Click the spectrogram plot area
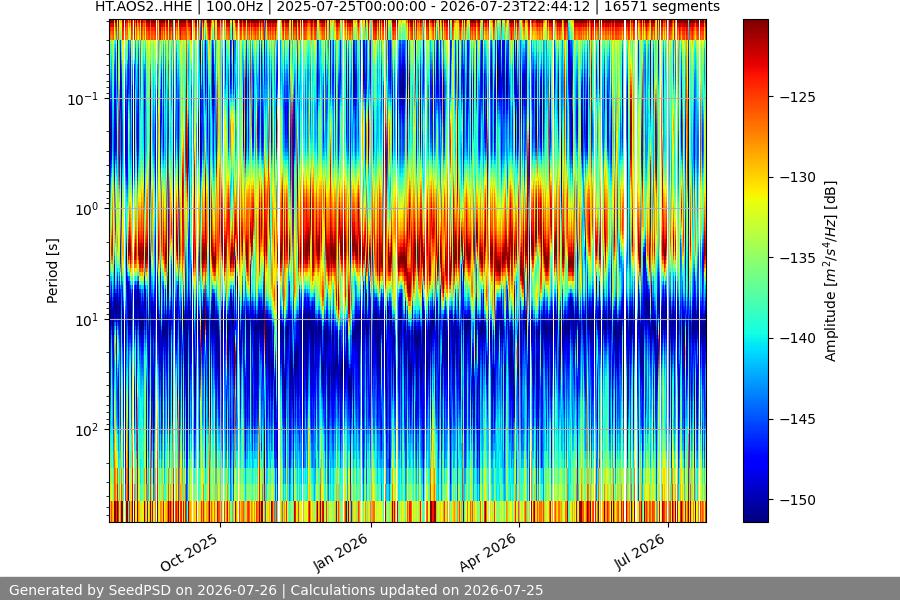Viewport: 900px width, 600px height. [x=408, y=271]
